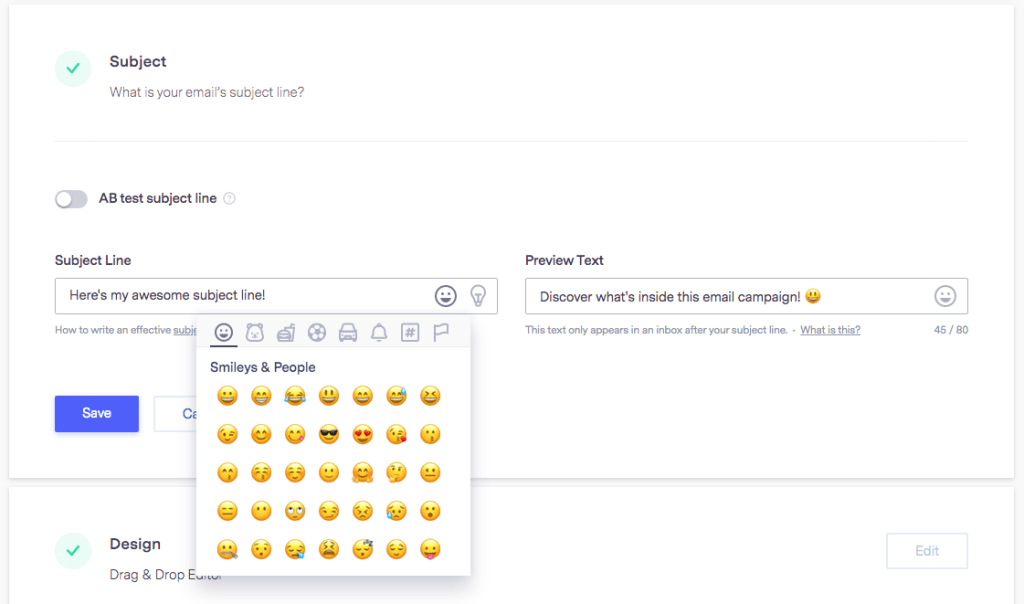Viewport: 1024px width, 604px height.
Task: Open the "What is this?" link
Action: point(830,330)
